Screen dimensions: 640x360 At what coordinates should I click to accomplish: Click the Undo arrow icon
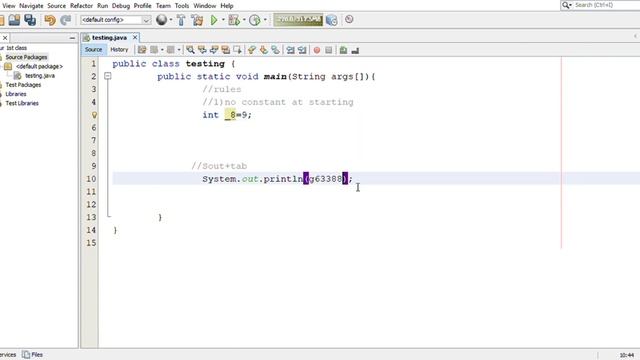pos(50,20)
